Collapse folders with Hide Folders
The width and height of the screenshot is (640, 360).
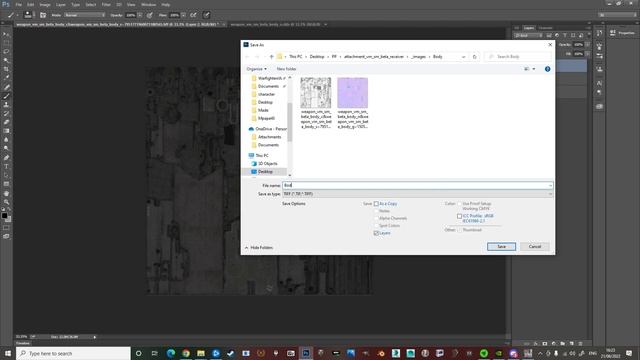[x=259, y=248]
